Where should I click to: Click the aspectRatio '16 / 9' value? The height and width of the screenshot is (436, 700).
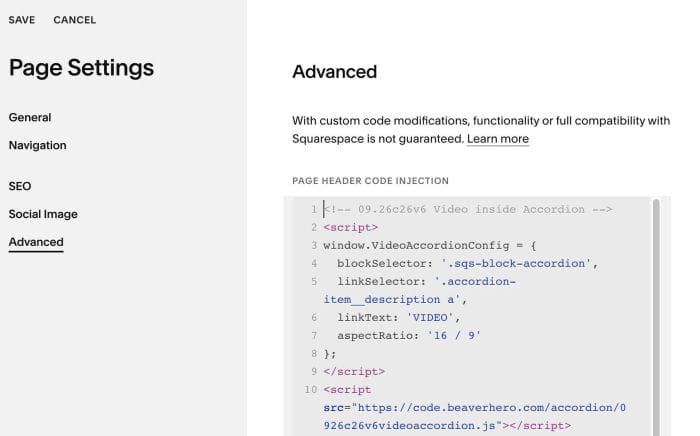[454, 336]
